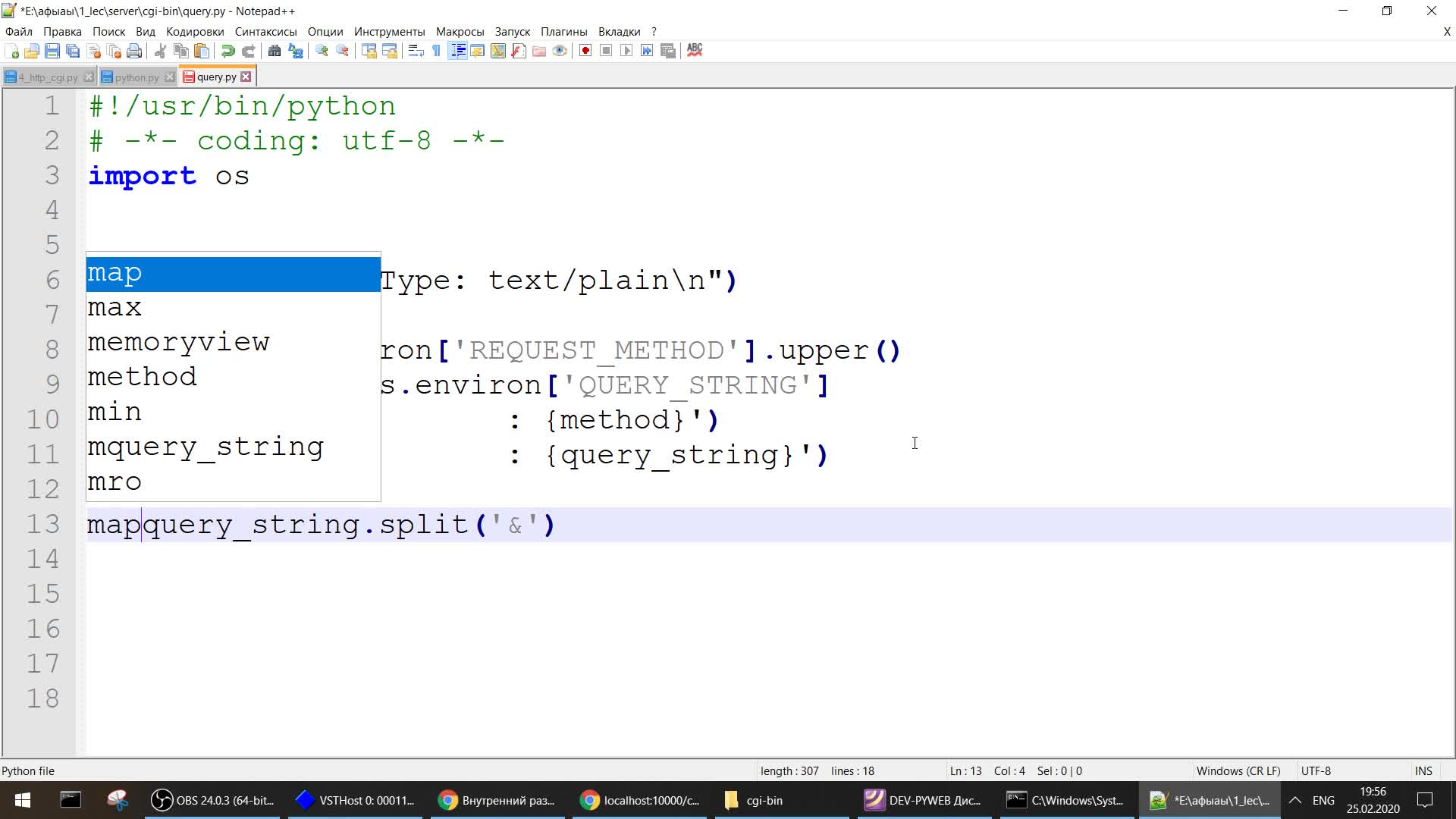Click Close All documents toolbar icon
This screenshot has width=1456, height=819.
pos(115,51)
